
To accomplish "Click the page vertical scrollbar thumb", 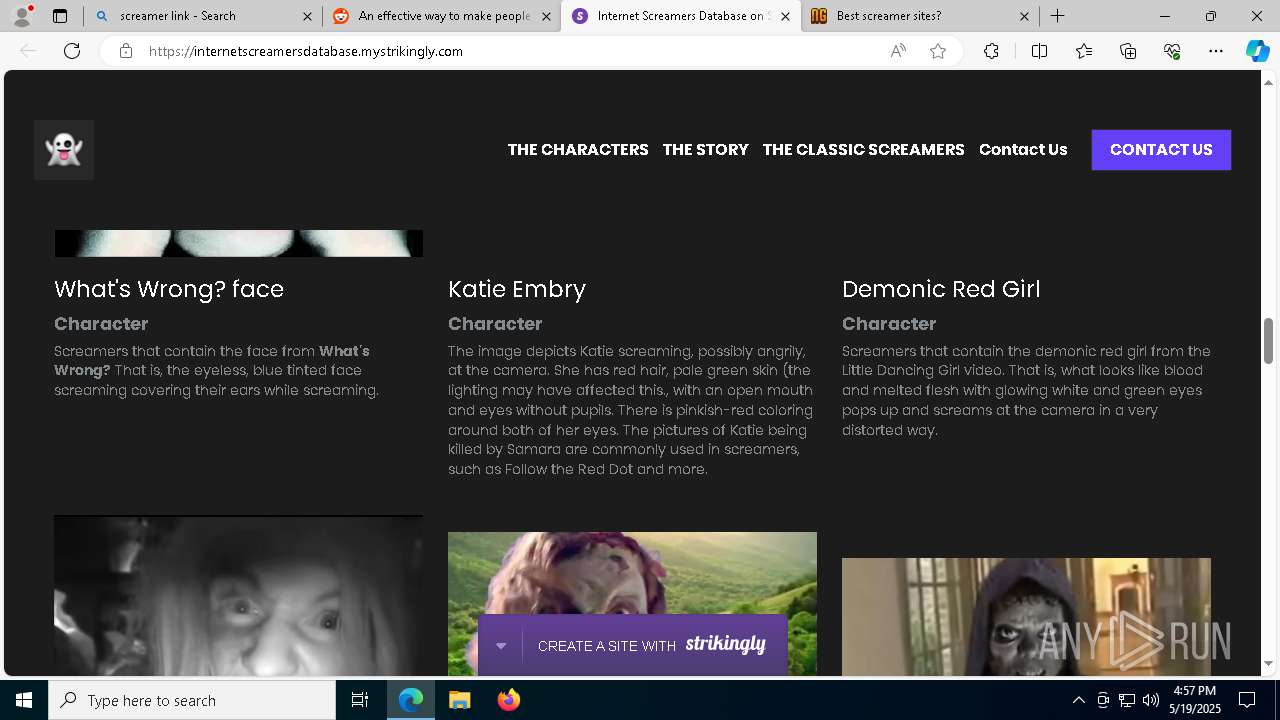I will [1269, 341].
